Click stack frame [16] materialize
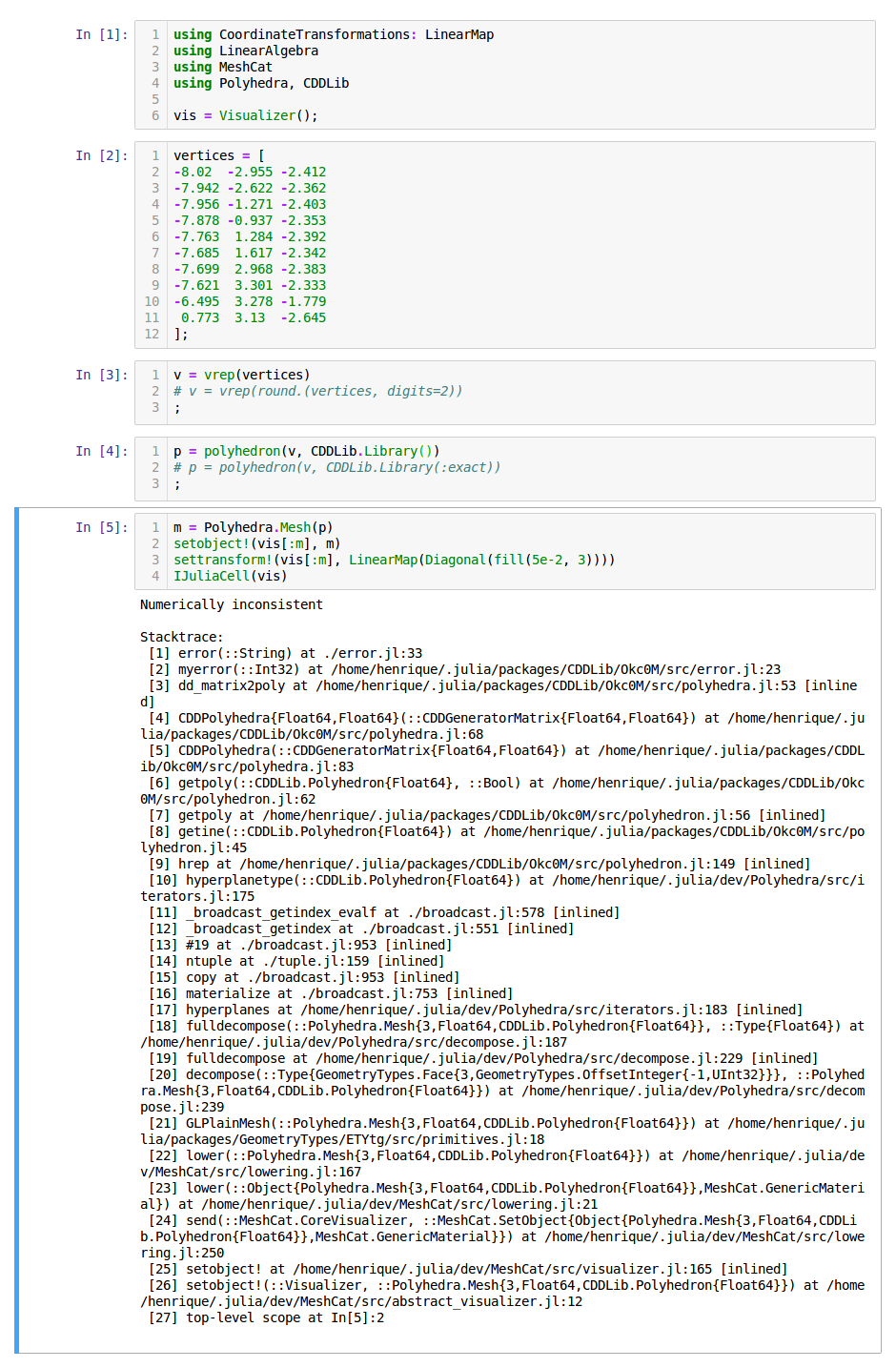The width and height of the screenshot is (896, 1368). [331, 993]
